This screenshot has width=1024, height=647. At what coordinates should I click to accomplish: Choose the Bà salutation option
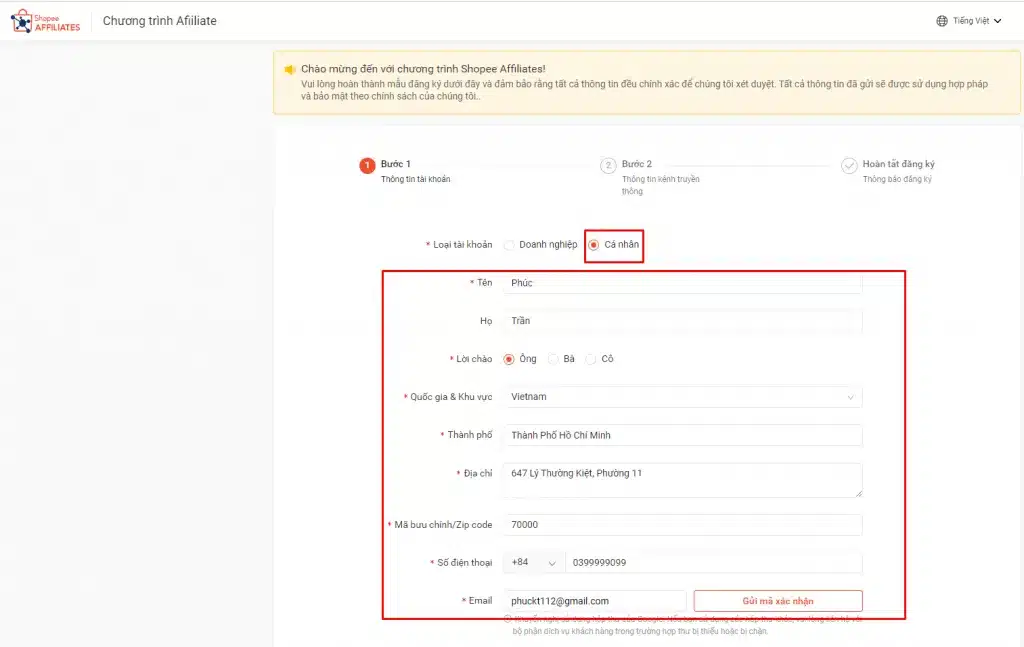pyautogui.click(x=553, y=359)
